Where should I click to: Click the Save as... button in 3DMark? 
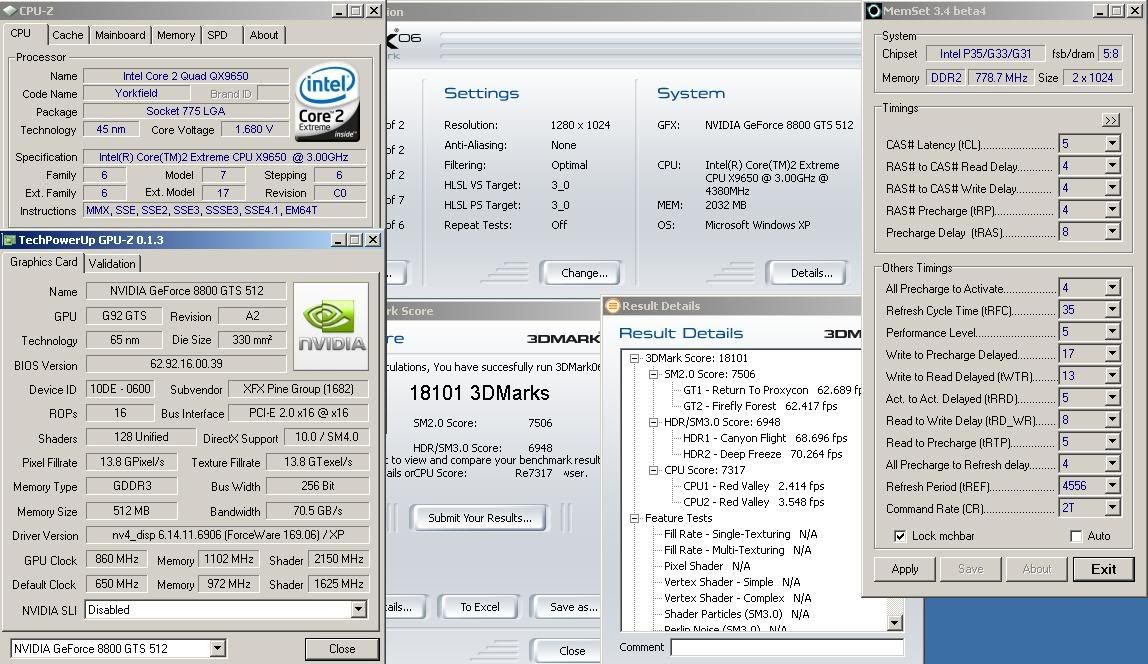click(569, 607)
